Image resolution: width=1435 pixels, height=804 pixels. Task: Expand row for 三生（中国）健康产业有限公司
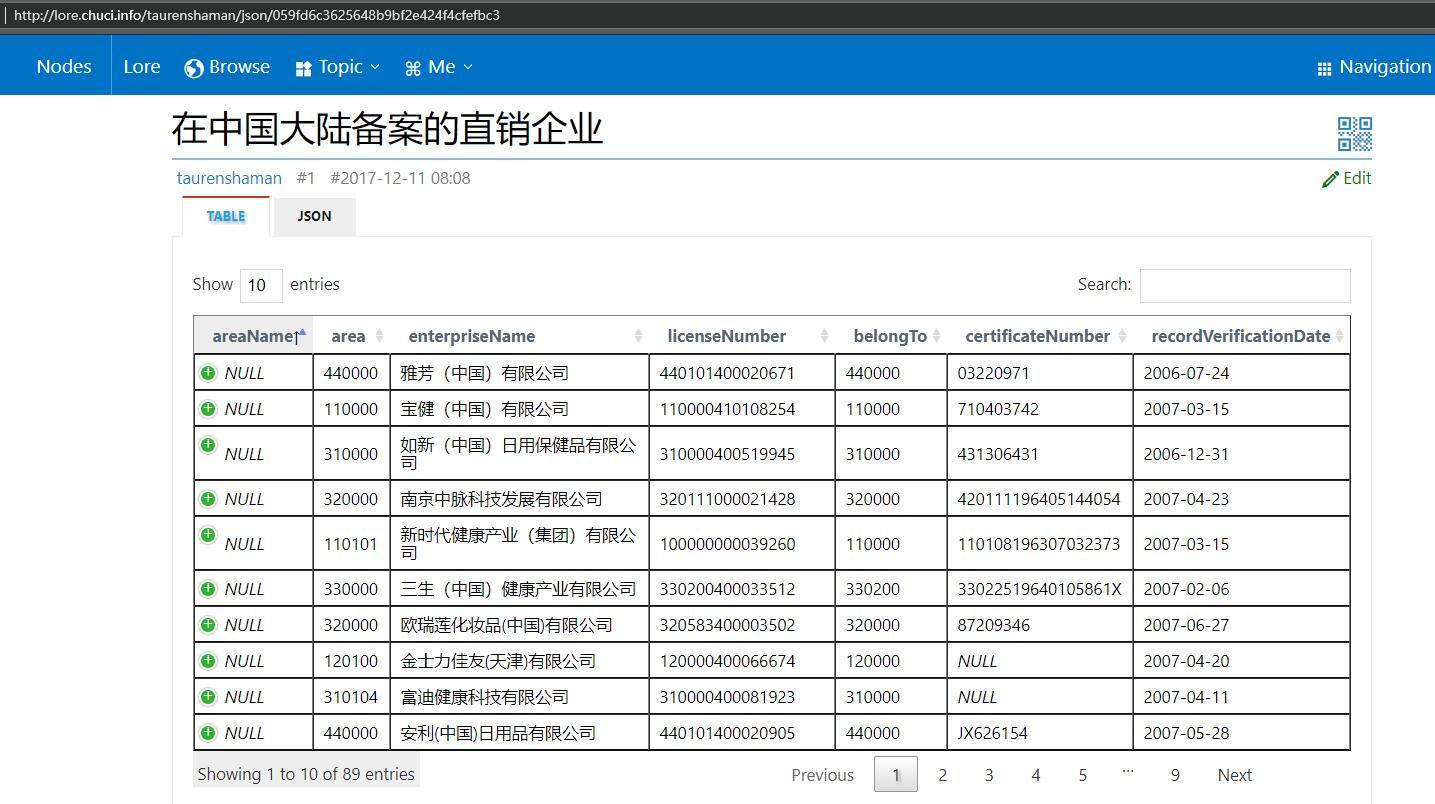point(208,588)
